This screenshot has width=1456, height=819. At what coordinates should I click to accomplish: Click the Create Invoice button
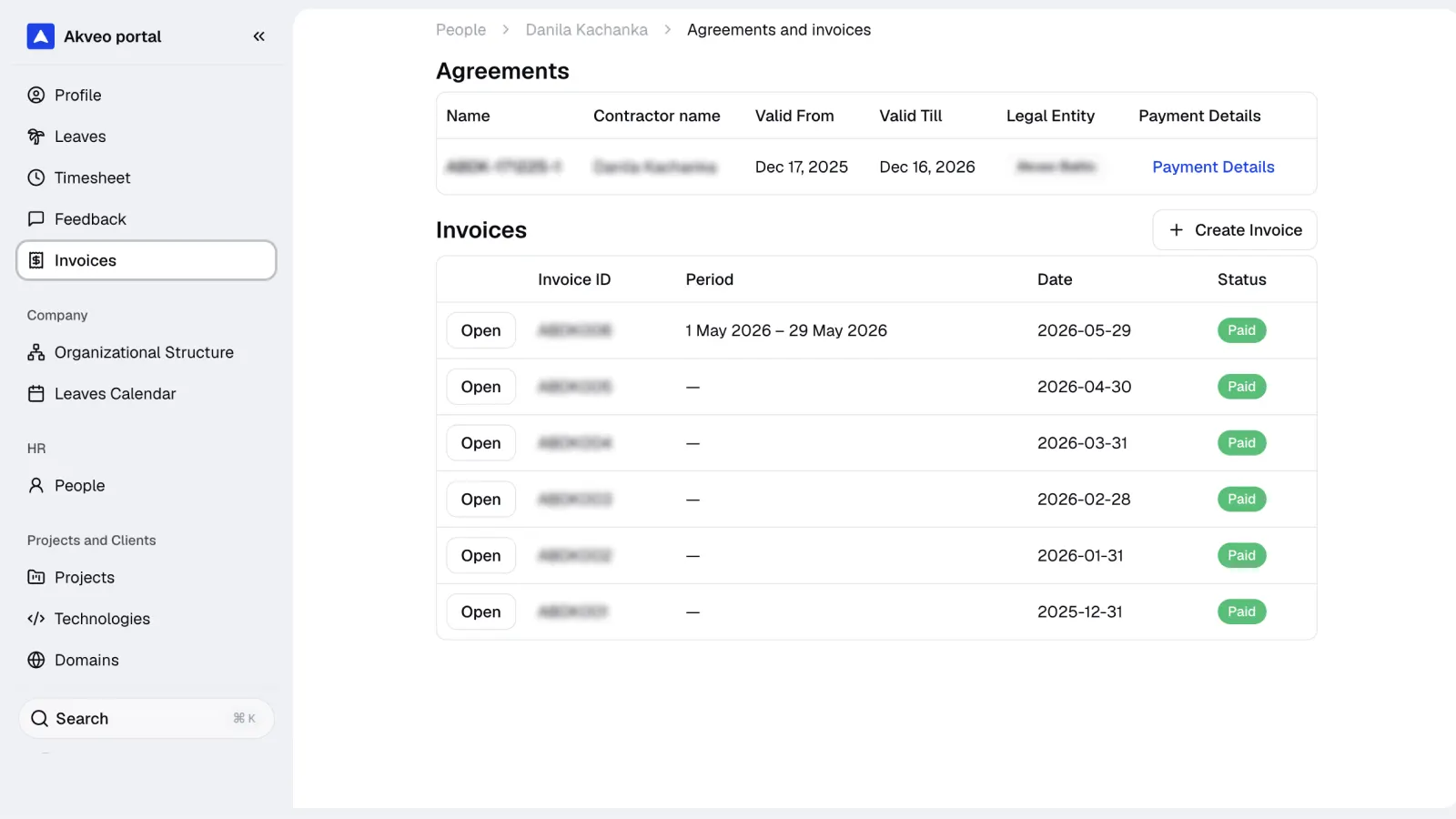1235,230
